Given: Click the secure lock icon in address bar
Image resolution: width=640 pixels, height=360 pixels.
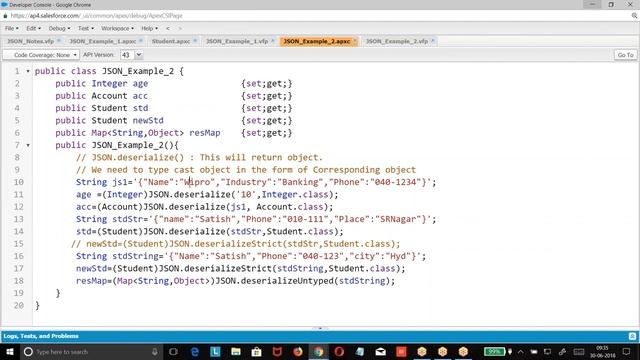Looking at the screenshot, I should 5,16.
